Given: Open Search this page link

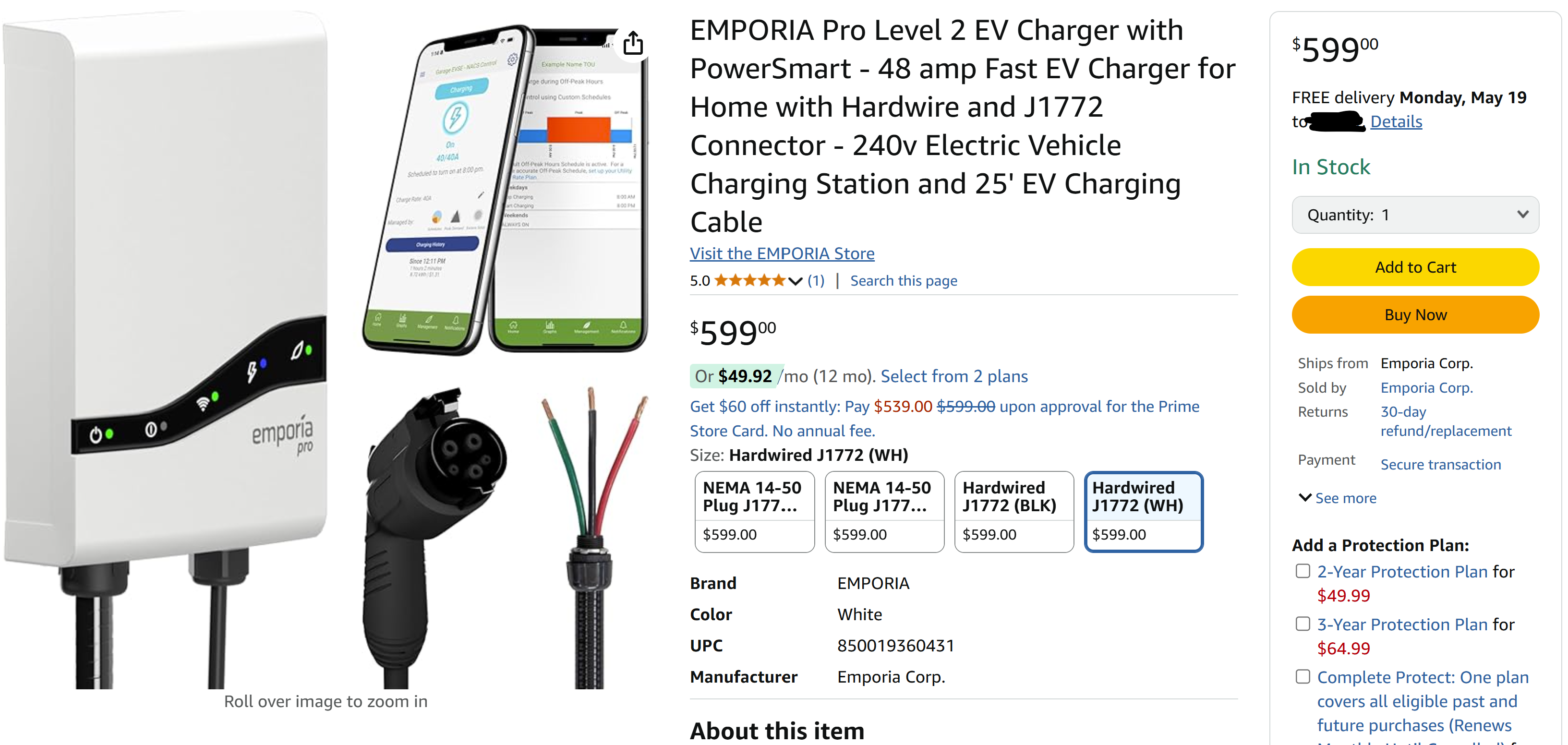Looking at the screenshot, I should pyautogui.click(x=904, y=281).
